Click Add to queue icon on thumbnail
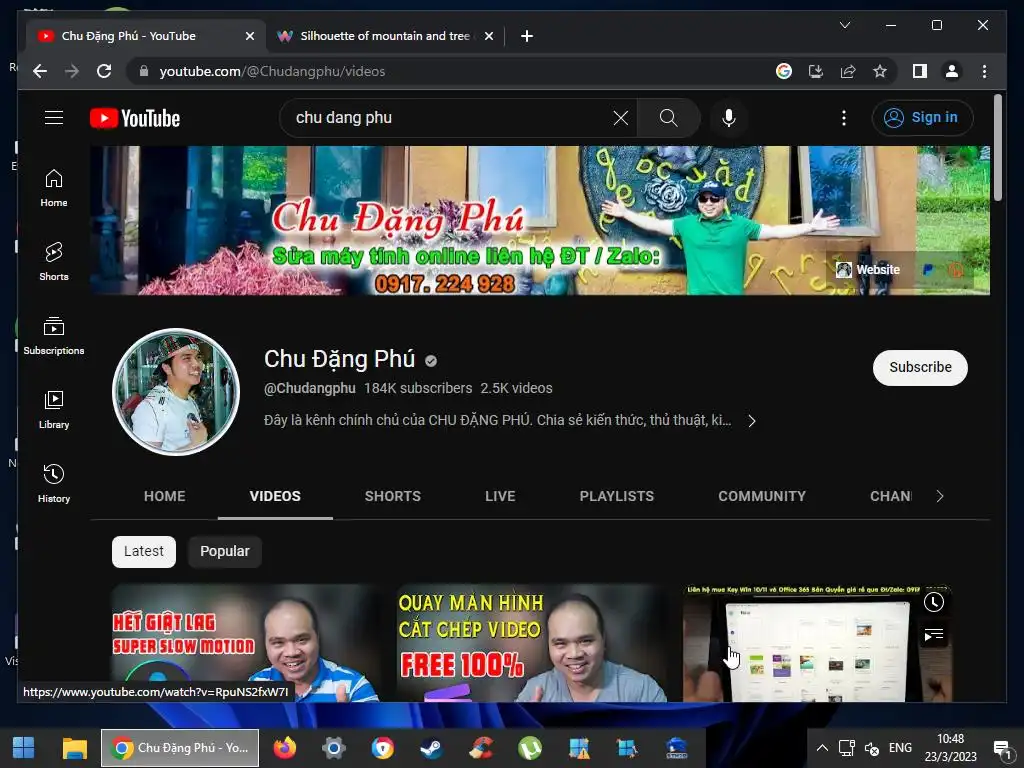Image resolution: width=1024 pixels, height=768 pixels. click(934, 634)
